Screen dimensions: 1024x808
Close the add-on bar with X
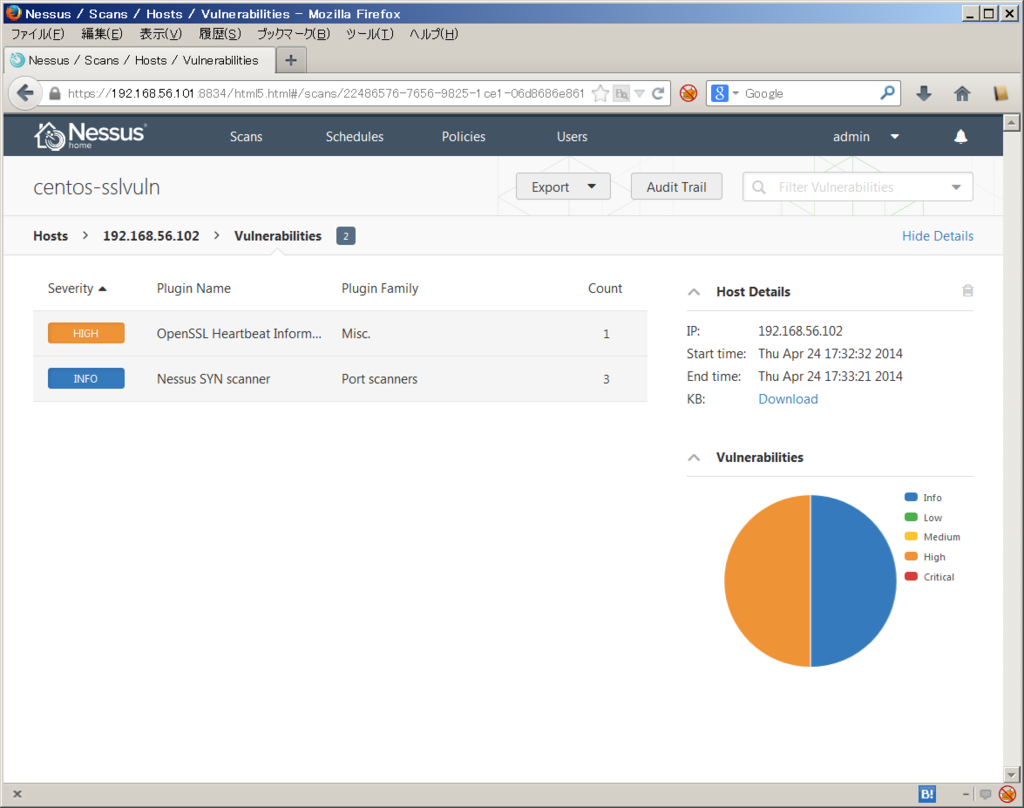(17, 794)
